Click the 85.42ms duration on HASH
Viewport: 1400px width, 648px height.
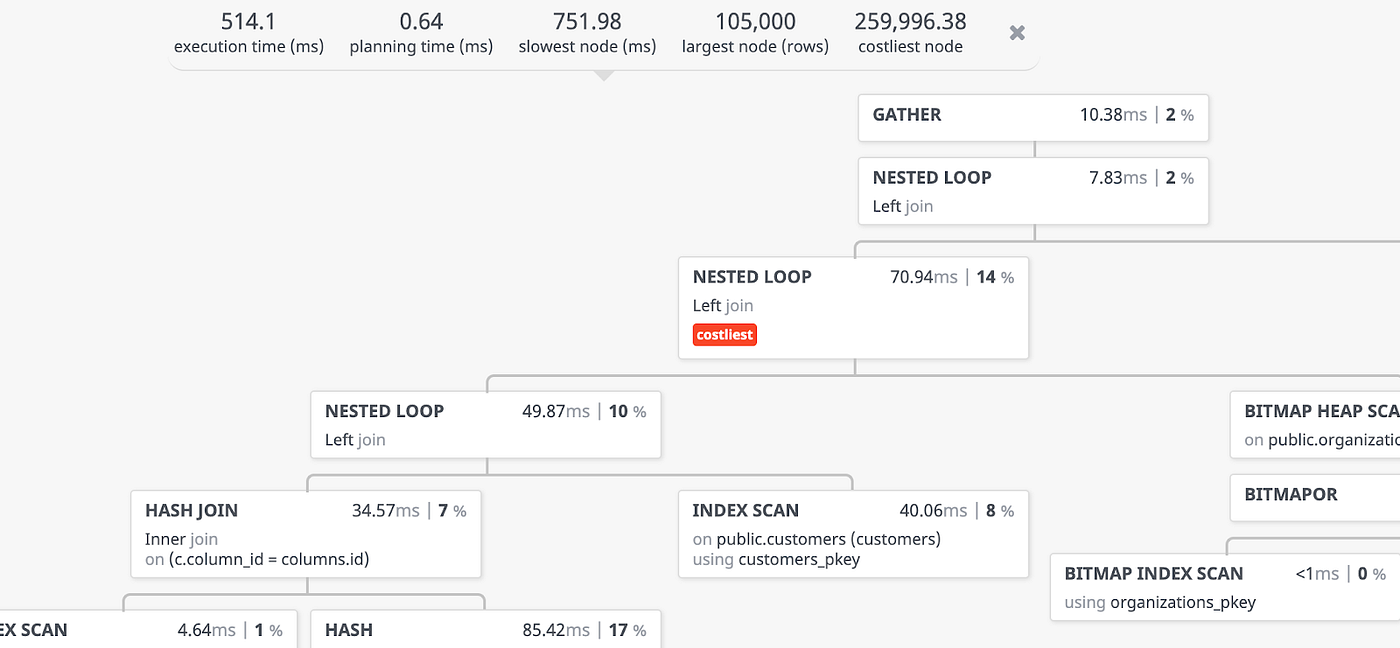556,630
